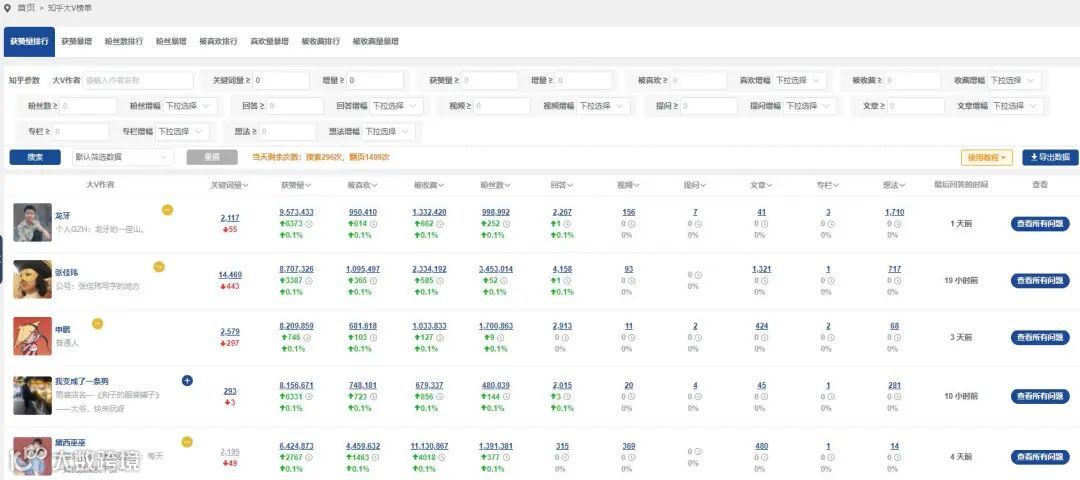Open the 文章增幅 下拉选择 dropdown
Viewport: 1080px width, 480px height.
[x=1017, y=106]
